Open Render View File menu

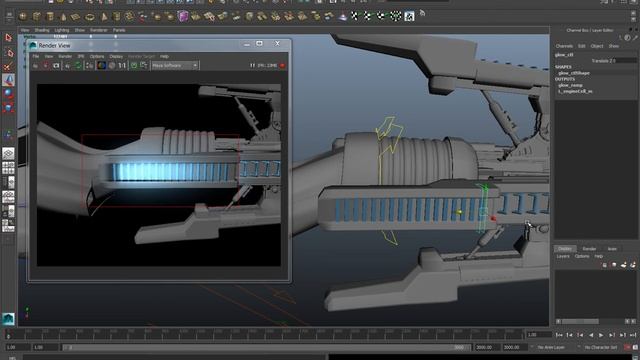[x=36, y=56]
